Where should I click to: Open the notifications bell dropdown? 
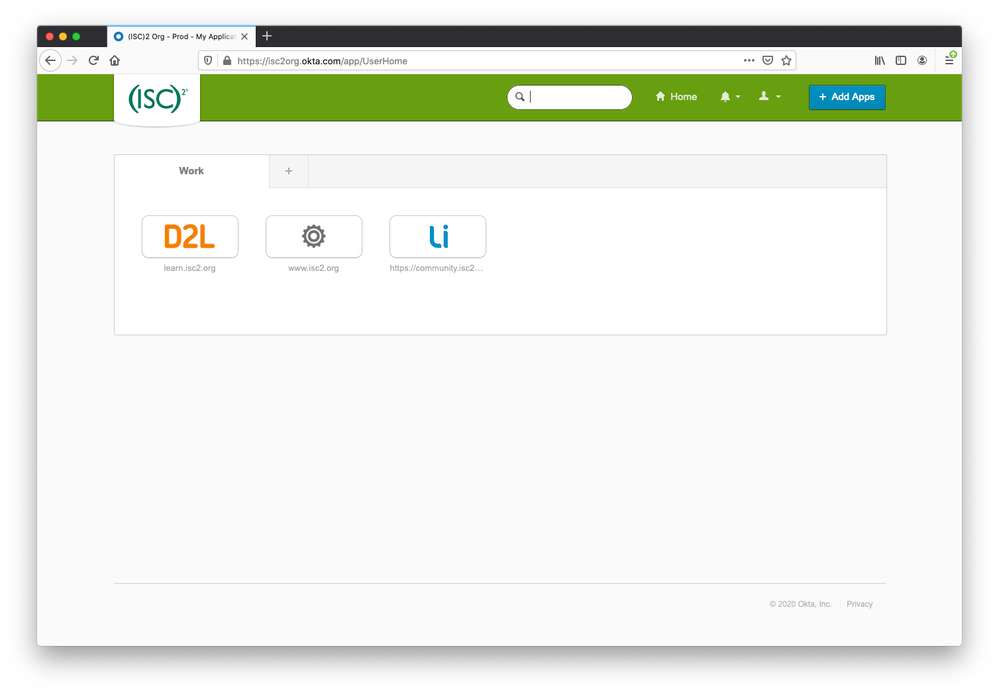(x=729, y=97)
